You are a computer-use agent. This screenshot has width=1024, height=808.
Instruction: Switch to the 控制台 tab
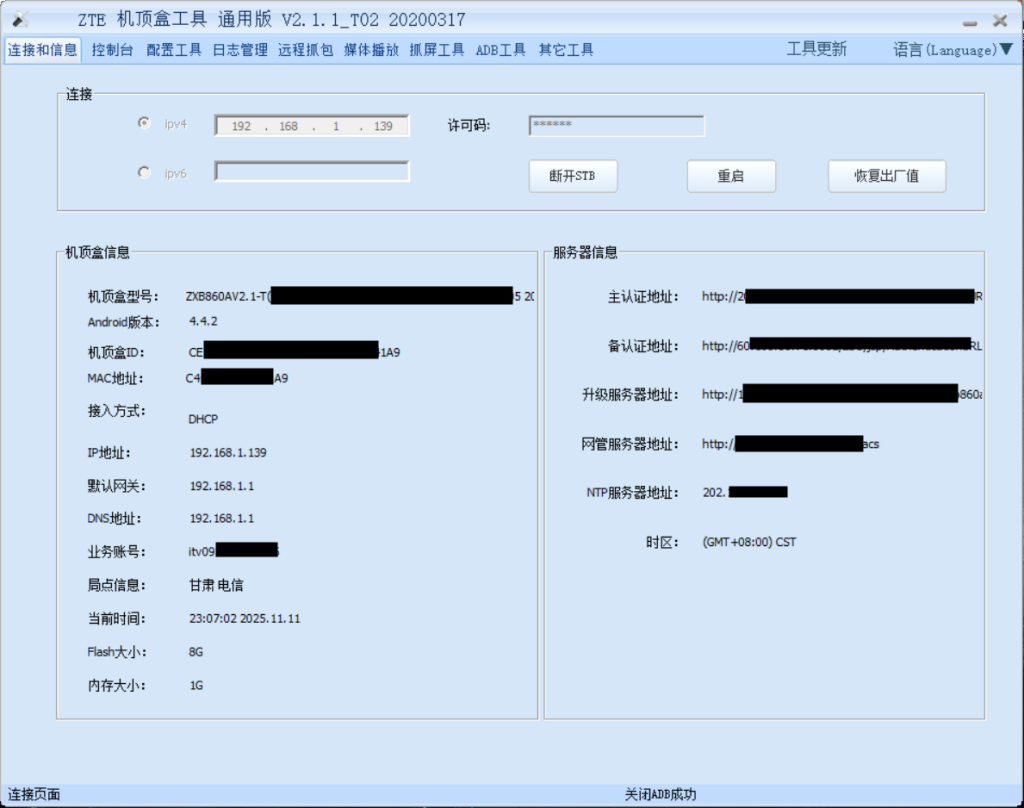click(112, 49)
